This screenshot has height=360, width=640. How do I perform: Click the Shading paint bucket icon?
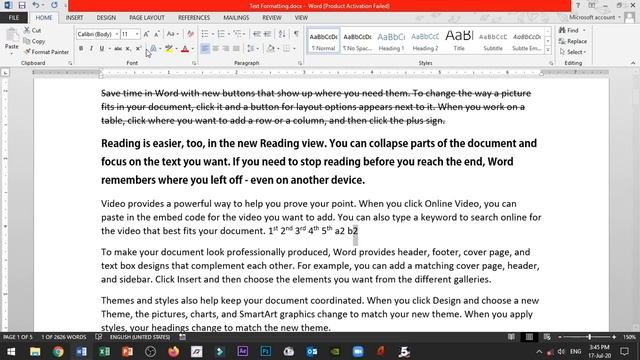[271, 49]
